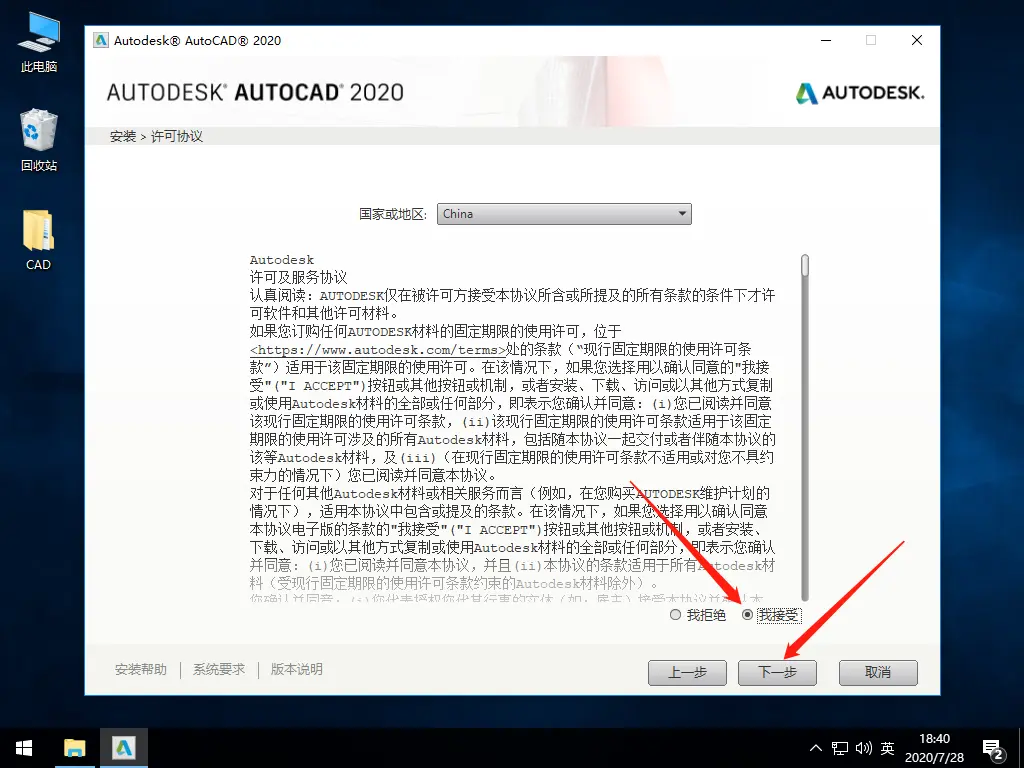Screen dimensions: 1024x768
Task: Minimize the AutoCAD installer window
Action: [x=826, y=40]
